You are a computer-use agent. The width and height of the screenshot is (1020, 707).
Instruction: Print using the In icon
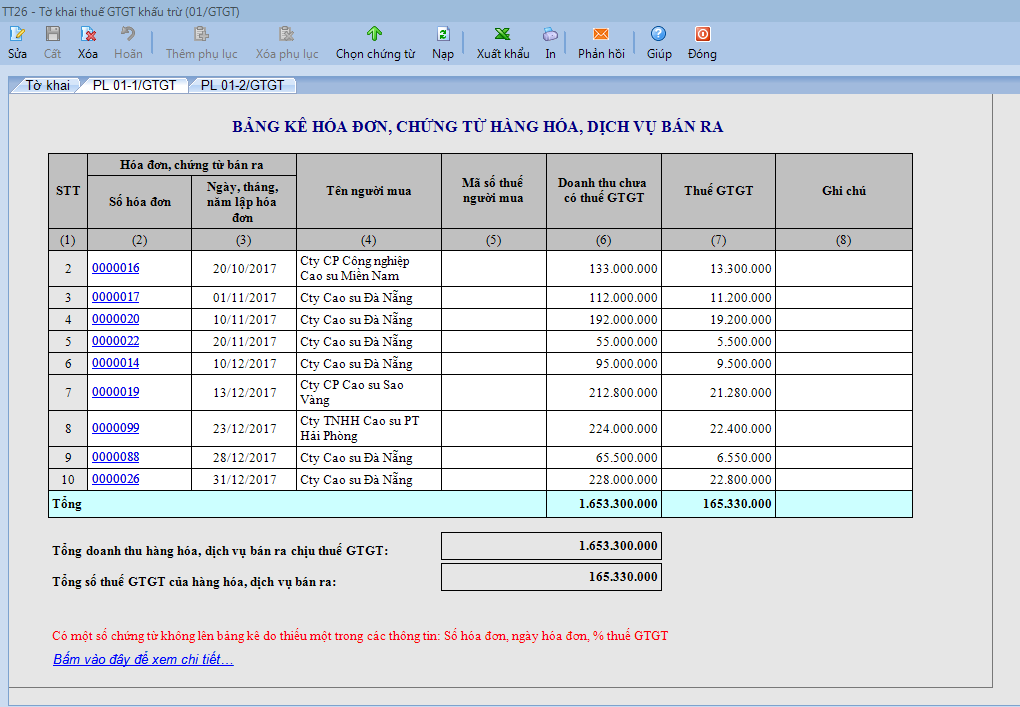tap(550, 34)
